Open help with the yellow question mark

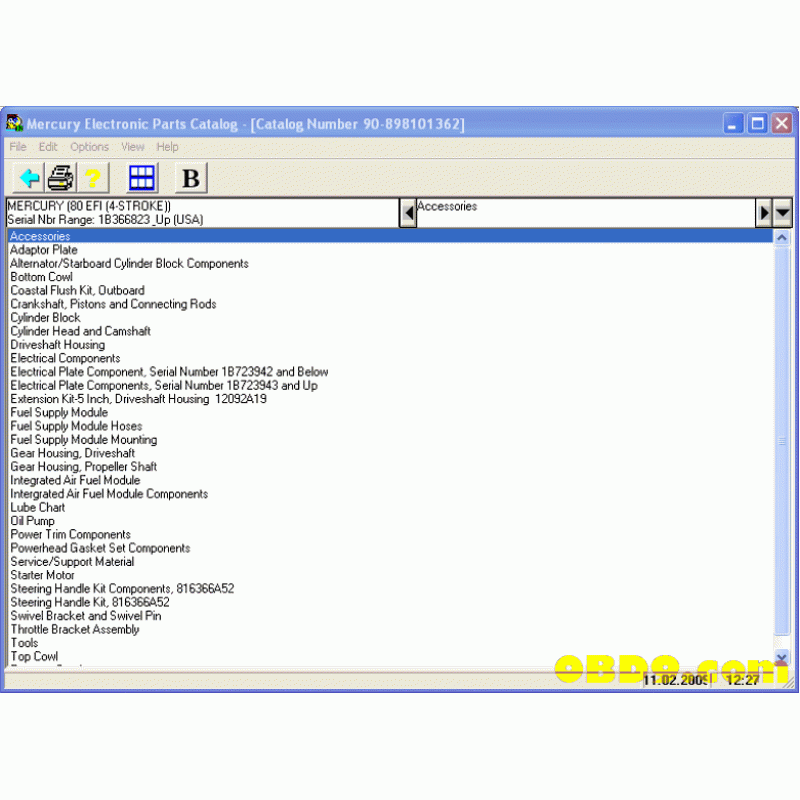(x=93, y=178)
